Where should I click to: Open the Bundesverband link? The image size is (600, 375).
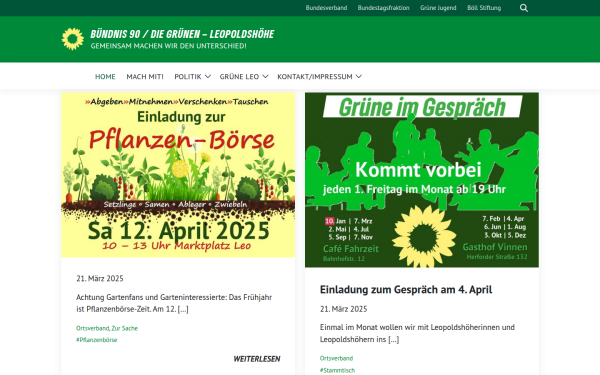pyautogui.click(x=326, y=8)
